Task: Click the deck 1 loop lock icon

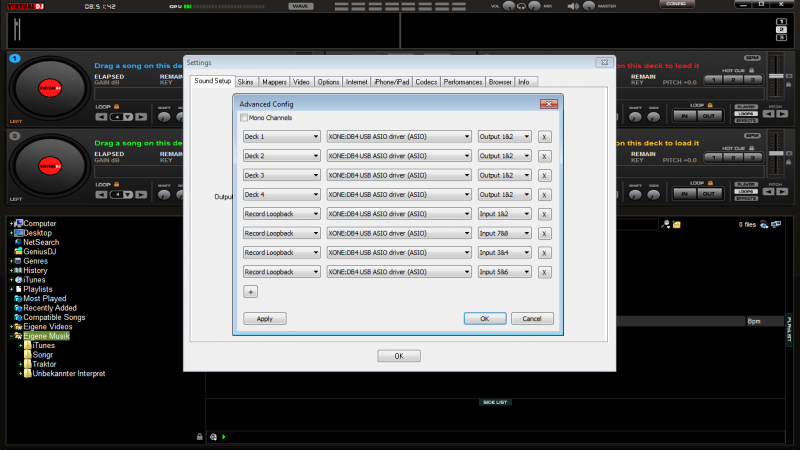Action: (x=116, y=107)
